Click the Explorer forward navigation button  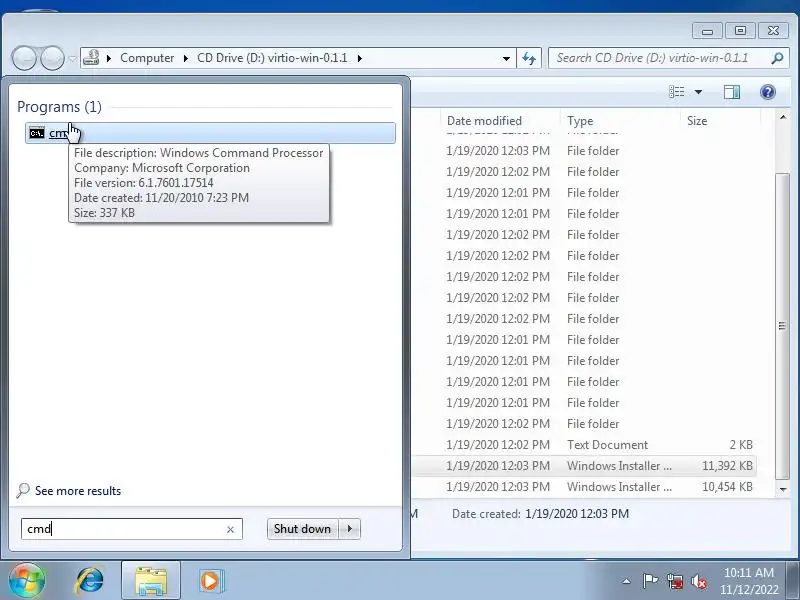pyautogui.click(x=52, y=58)
